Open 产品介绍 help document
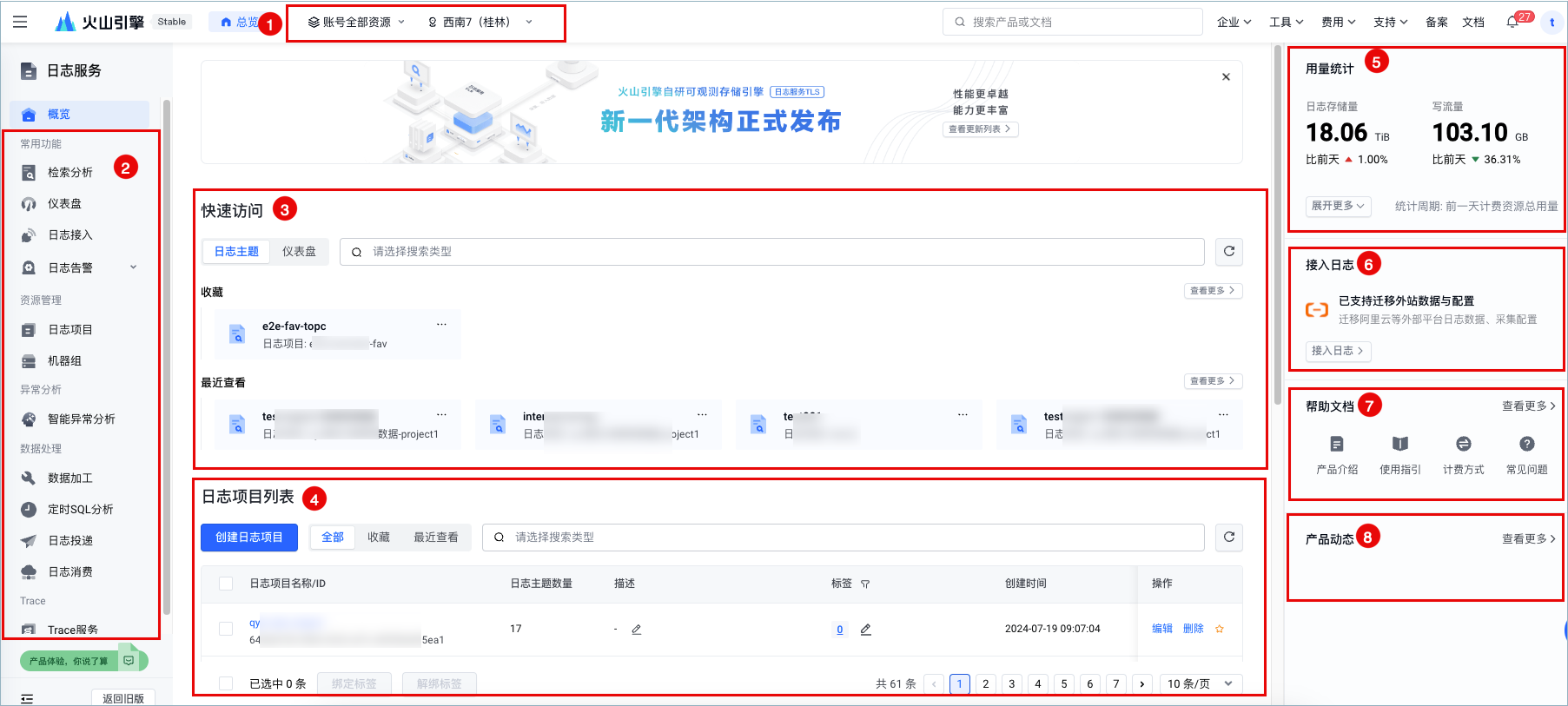This screenshot has height=706, width=1568. tap(1337, 455)
